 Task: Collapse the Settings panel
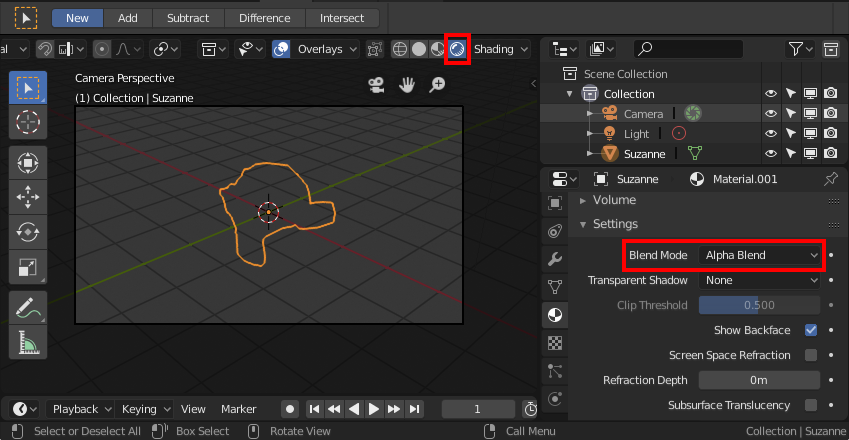point(583,224)
